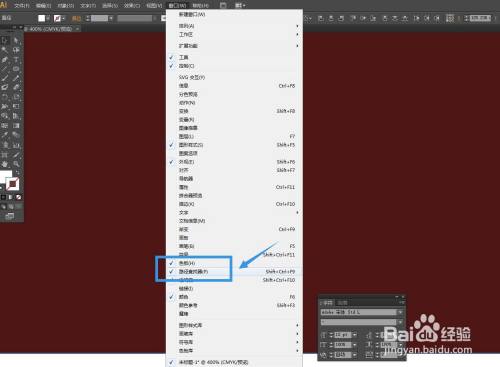
Task: Select the Zoom tool in toolbox
Action: click(16, 164)
